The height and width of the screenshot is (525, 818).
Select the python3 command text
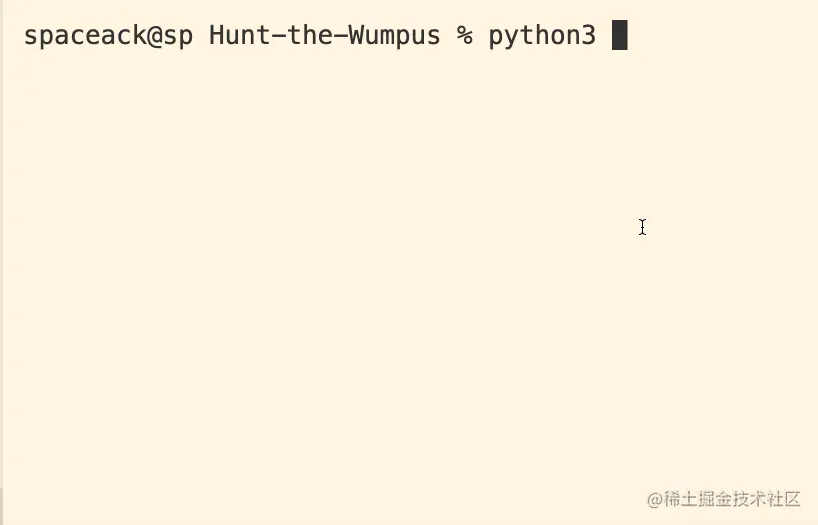pyautogui.click(x=542, y=37)
